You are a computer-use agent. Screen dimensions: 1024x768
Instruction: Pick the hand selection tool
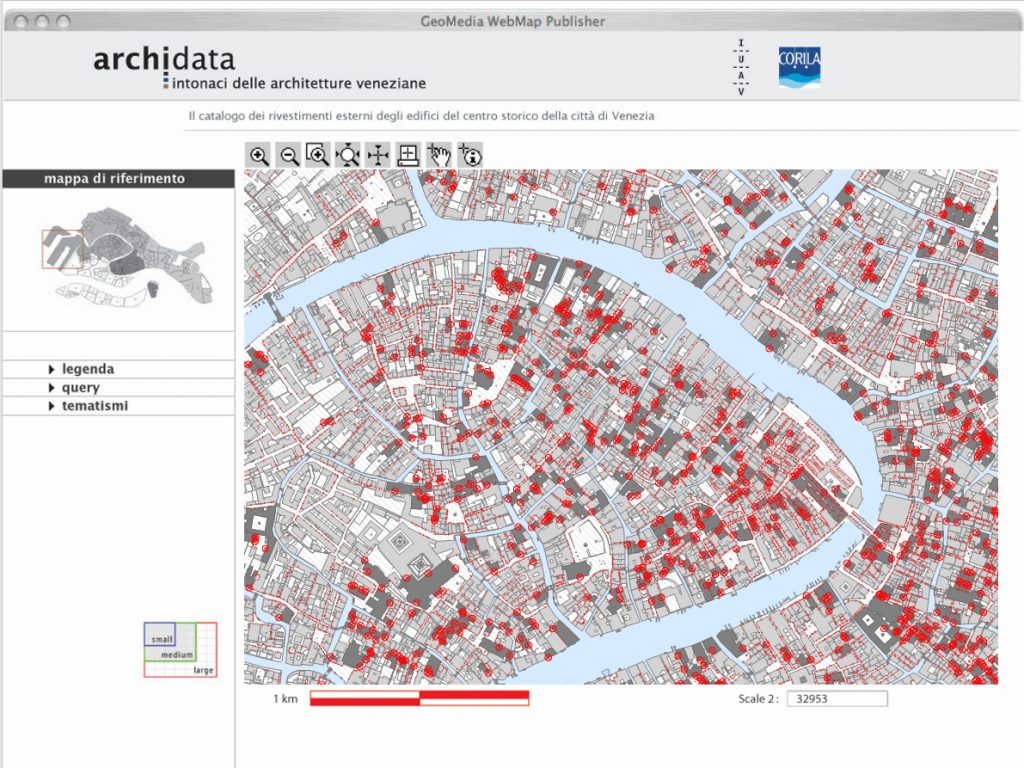[x=438, y=155]
